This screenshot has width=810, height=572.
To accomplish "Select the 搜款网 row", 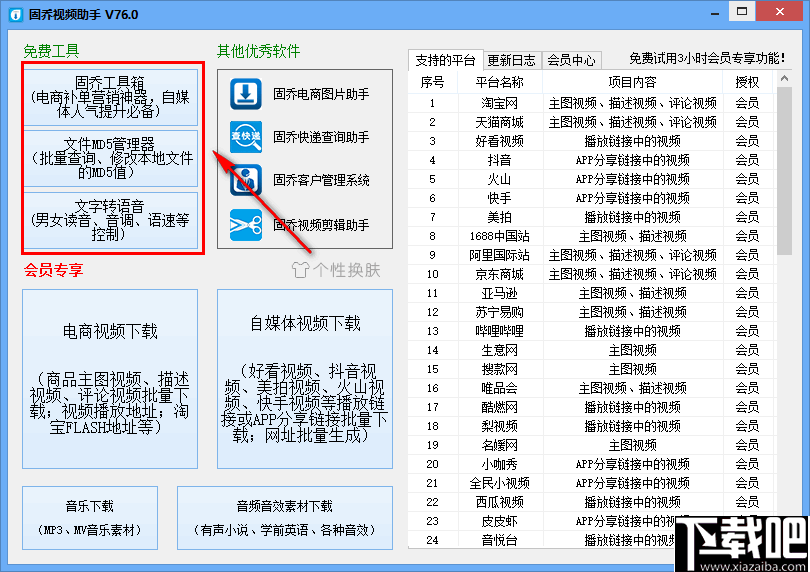I will click(592, 369).
